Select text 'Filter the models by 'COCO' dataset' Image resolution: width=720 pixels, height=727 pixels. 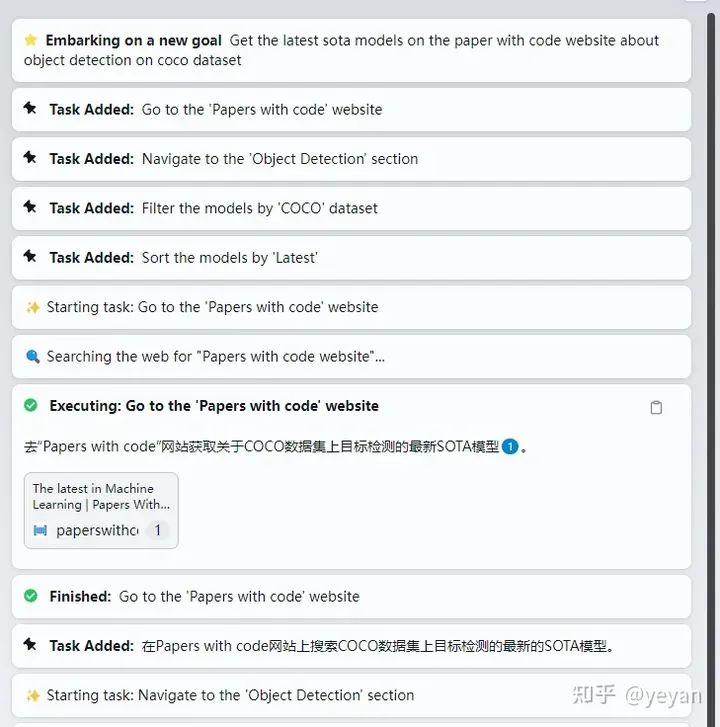[260, 208]
